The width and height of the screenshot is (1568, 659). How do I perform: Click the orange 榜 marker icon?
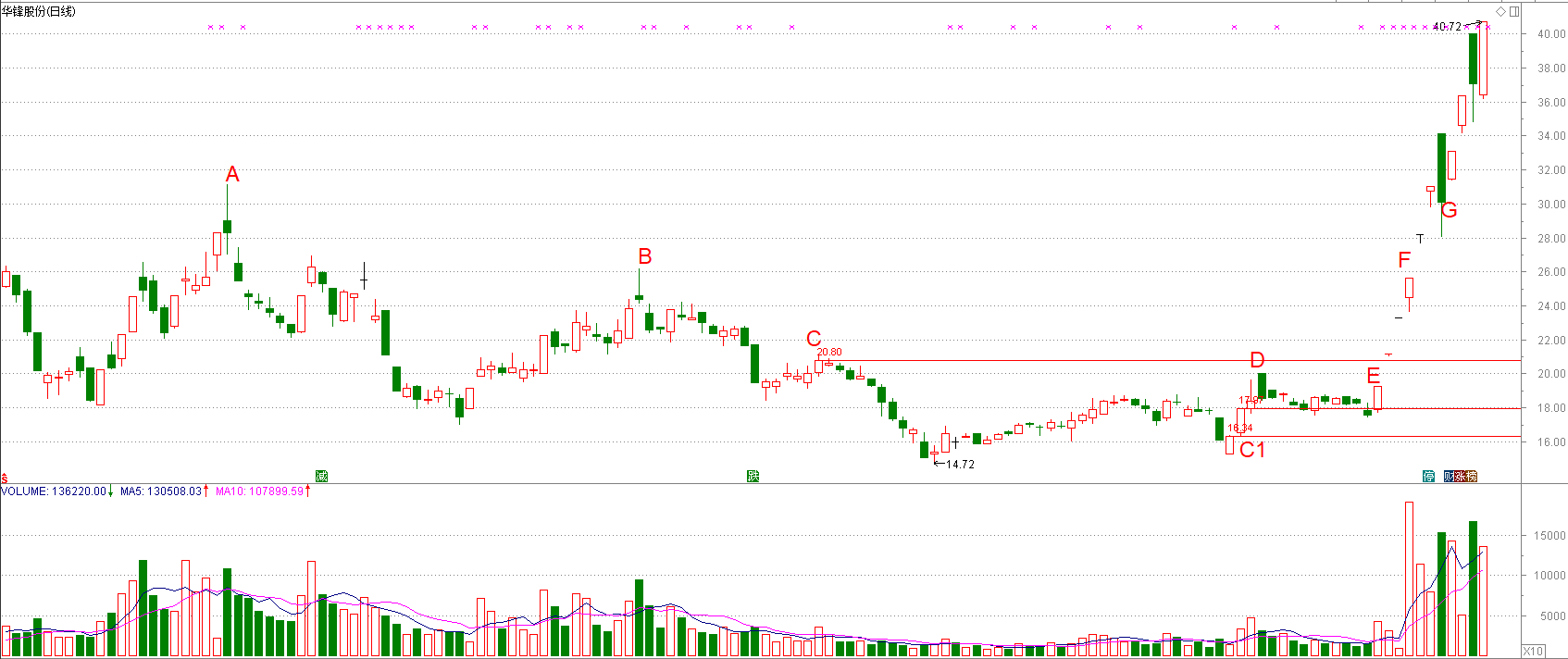tap(1472, 477)
